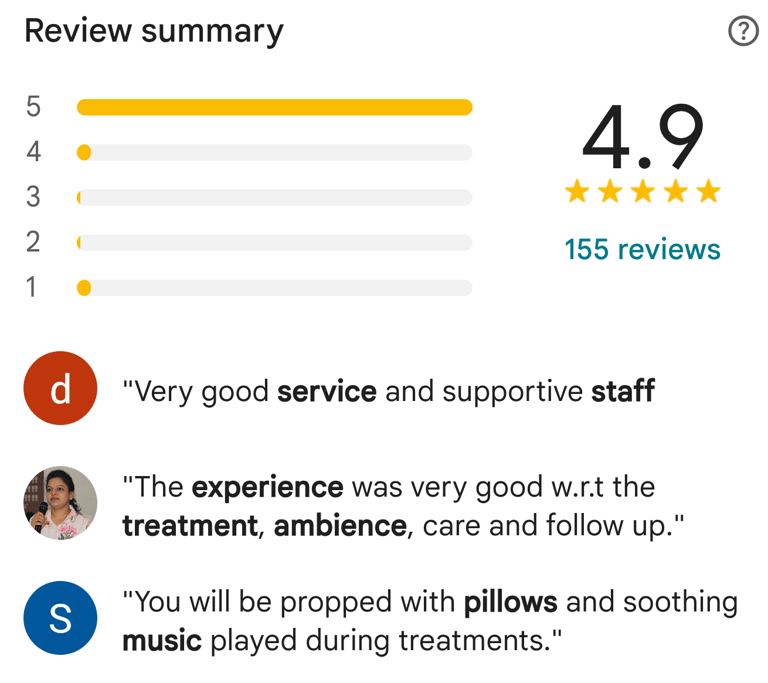This screenshot has width=768, height=683.
Task: Select the 4-star rating bar
Action: point(274,152)
